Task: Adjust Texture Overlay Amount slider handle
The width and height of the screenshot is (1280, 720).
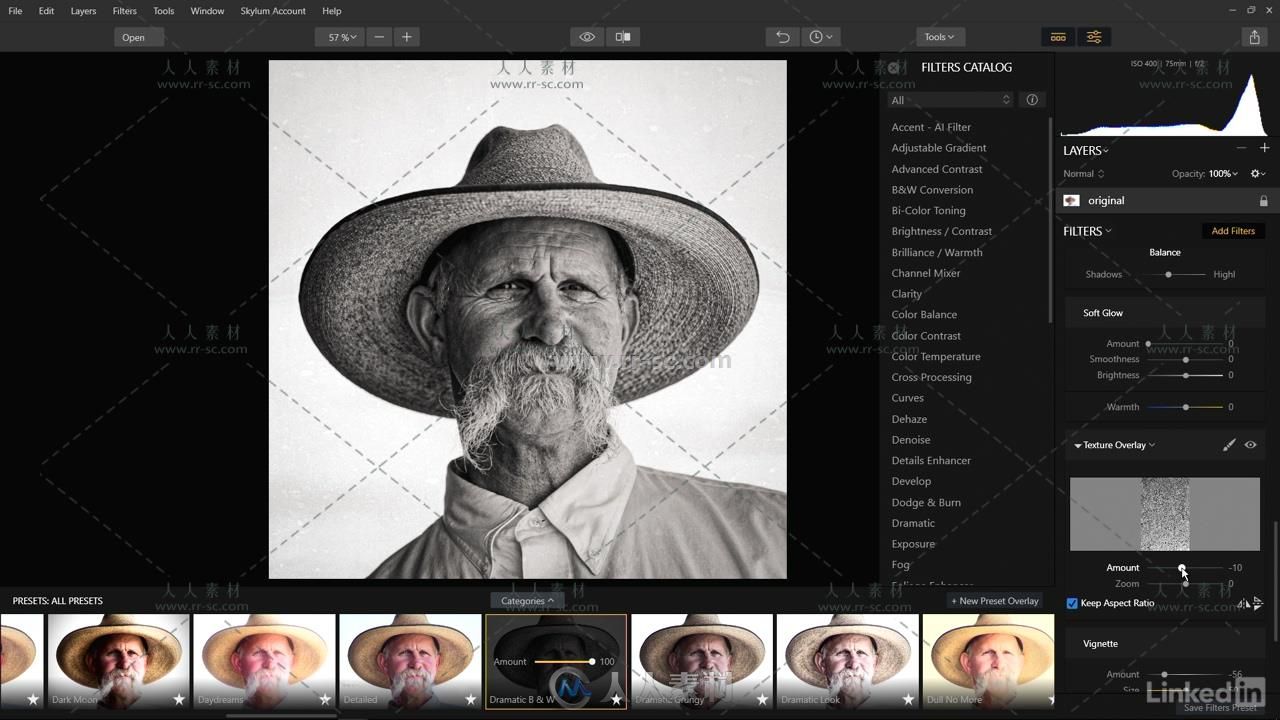Action: [x=1182, y=568]
